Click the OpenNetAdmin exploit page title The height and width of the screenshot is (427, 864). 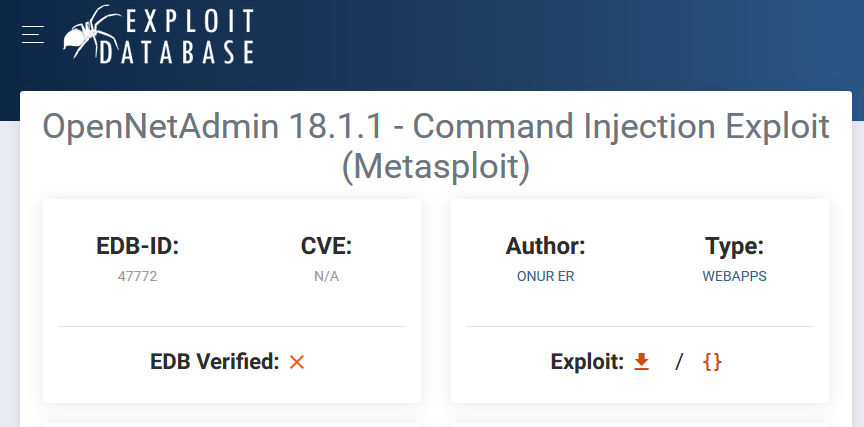[436, 146]
